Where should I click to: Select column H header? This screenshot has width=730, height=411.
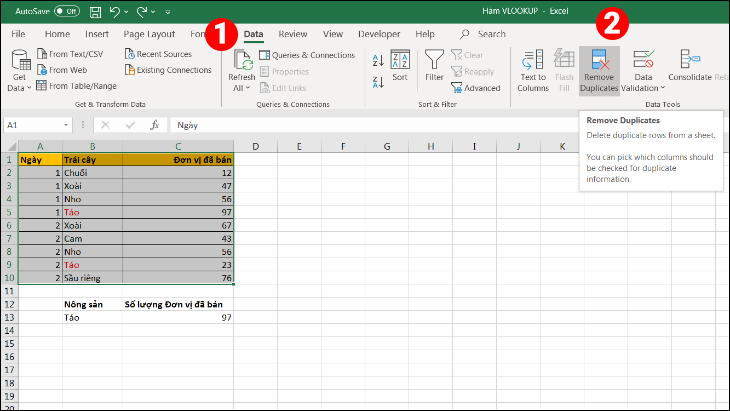431,147
